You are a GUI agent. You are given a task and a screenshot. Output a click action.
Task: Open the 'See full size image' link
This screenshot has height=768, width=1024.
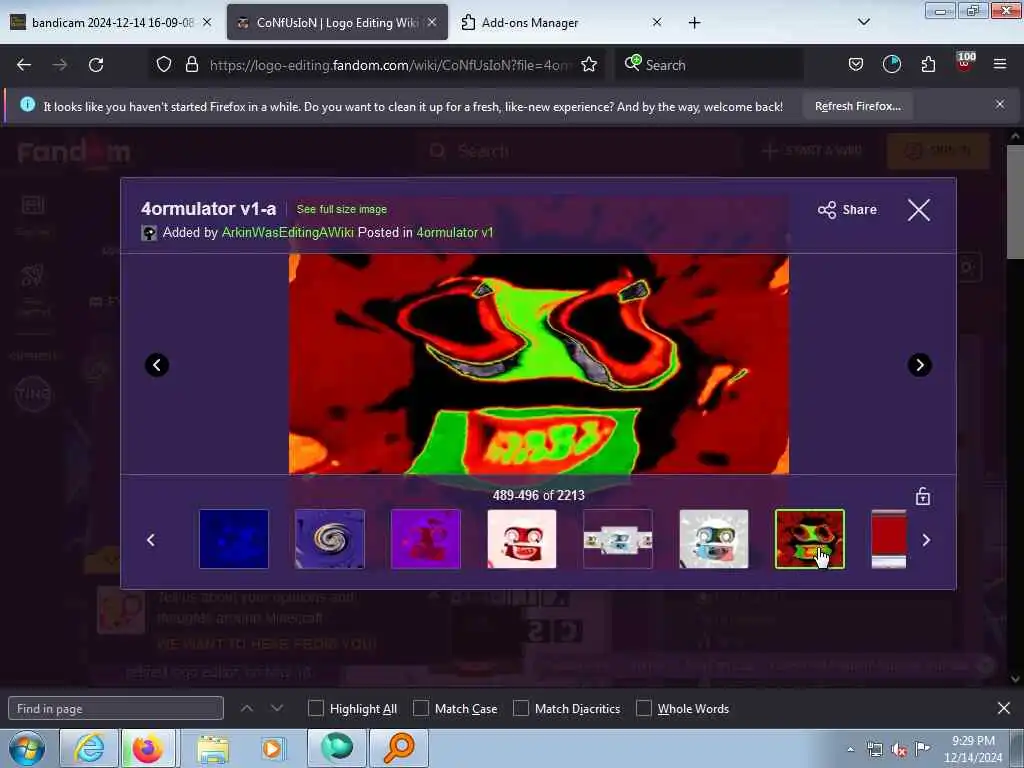(x=342, y=209)
